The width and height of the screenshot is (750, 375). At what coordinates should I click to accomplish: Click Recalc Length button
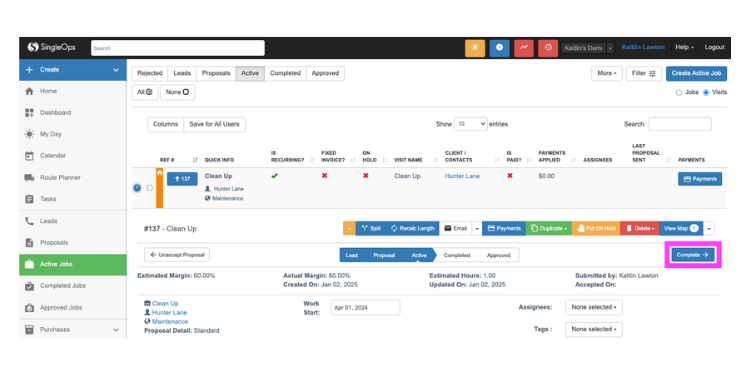[x=412, y=229]
